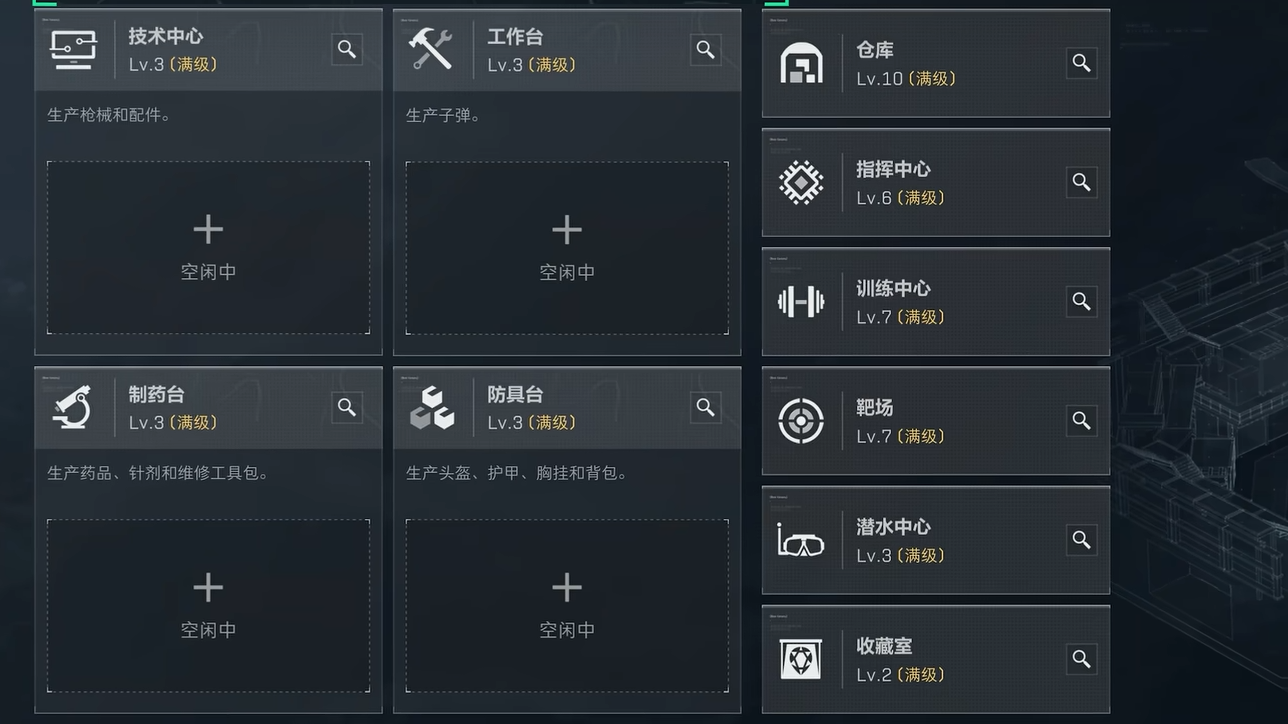Inspect 指挥中心 using magnifier button
Viewport: 1288px width, 724px height.
click(x=1081, y=182)
